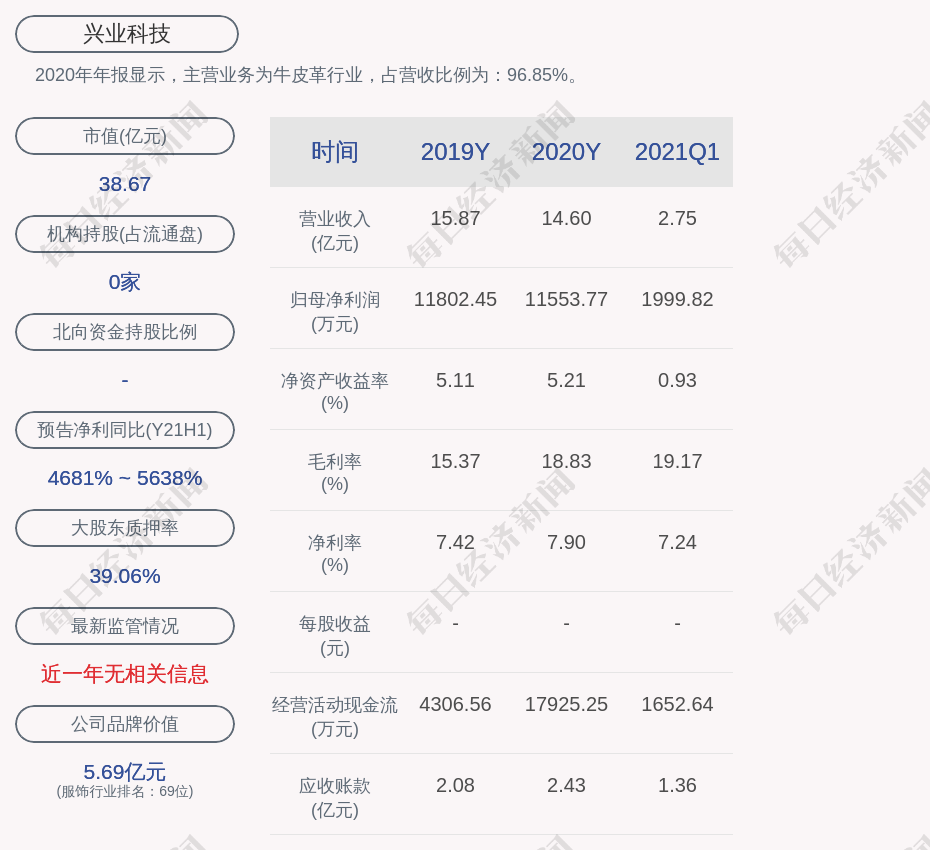Click the receivables value 1.36
The width and height of the screenshot is (930, 850).
(x=677, y=785)
